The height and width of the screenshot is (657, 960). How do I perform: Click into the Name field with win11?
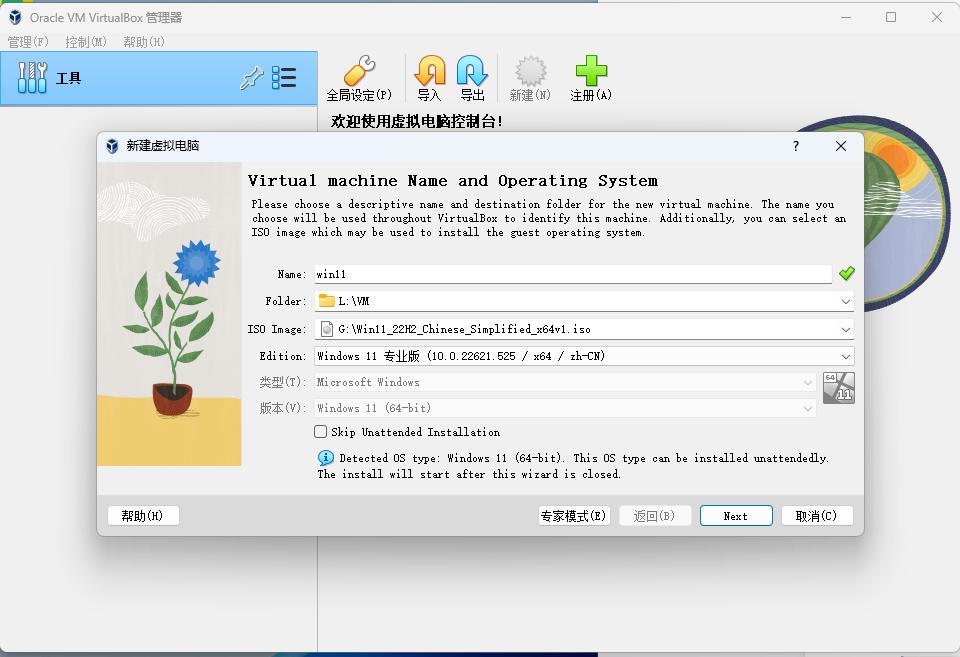point(573,274)
